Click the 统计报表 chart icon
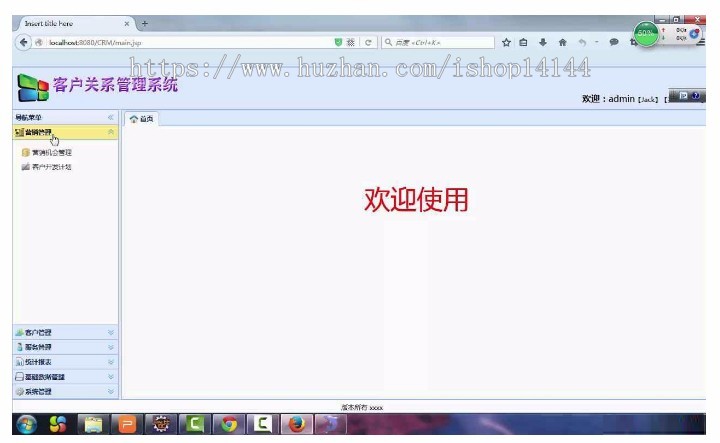The height and width of the screenshot is (443, 720). click(x=19, y=362)
